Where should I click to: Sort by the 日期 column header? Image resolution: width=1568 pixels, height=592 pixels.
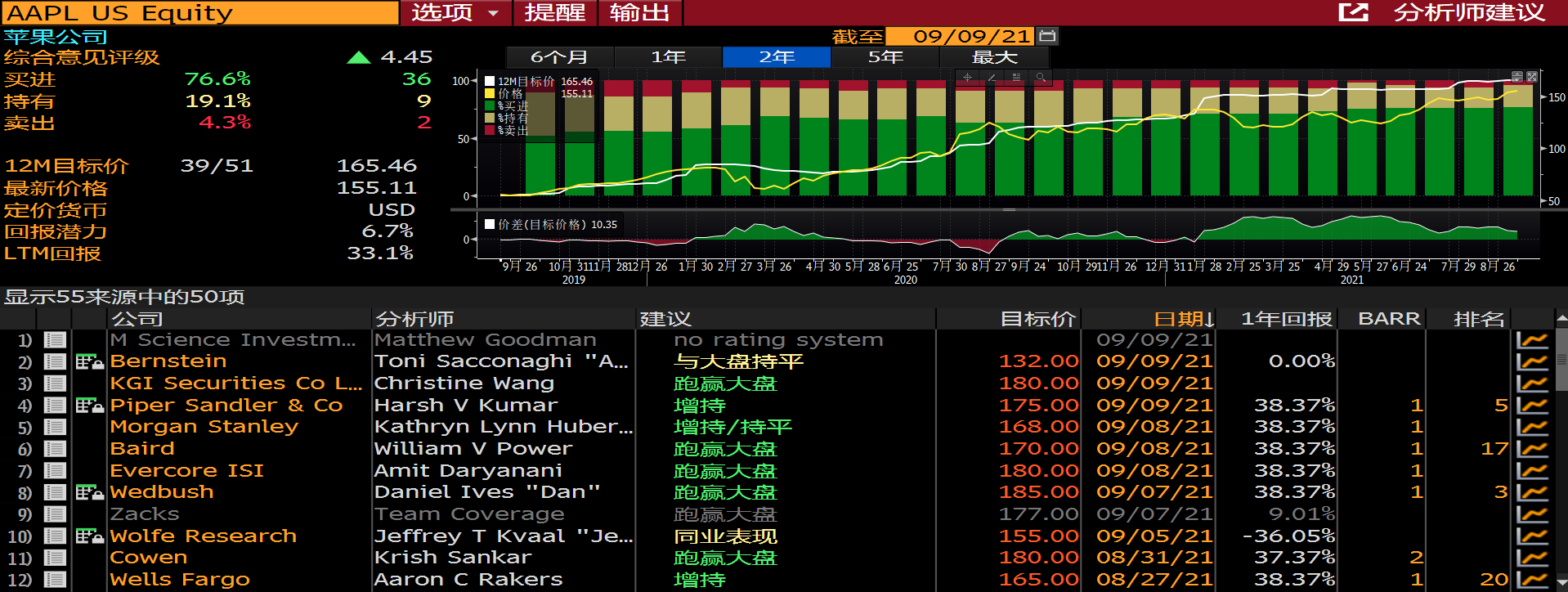(x=1184, y=319)
